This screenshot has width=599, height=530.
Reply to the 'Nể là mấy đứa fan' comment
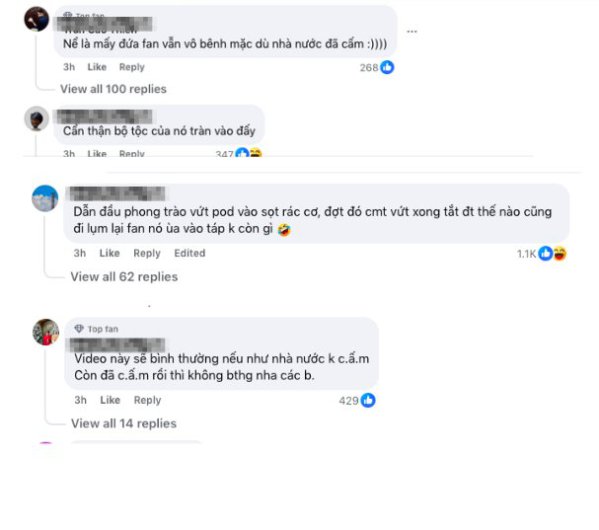point(132,67)
